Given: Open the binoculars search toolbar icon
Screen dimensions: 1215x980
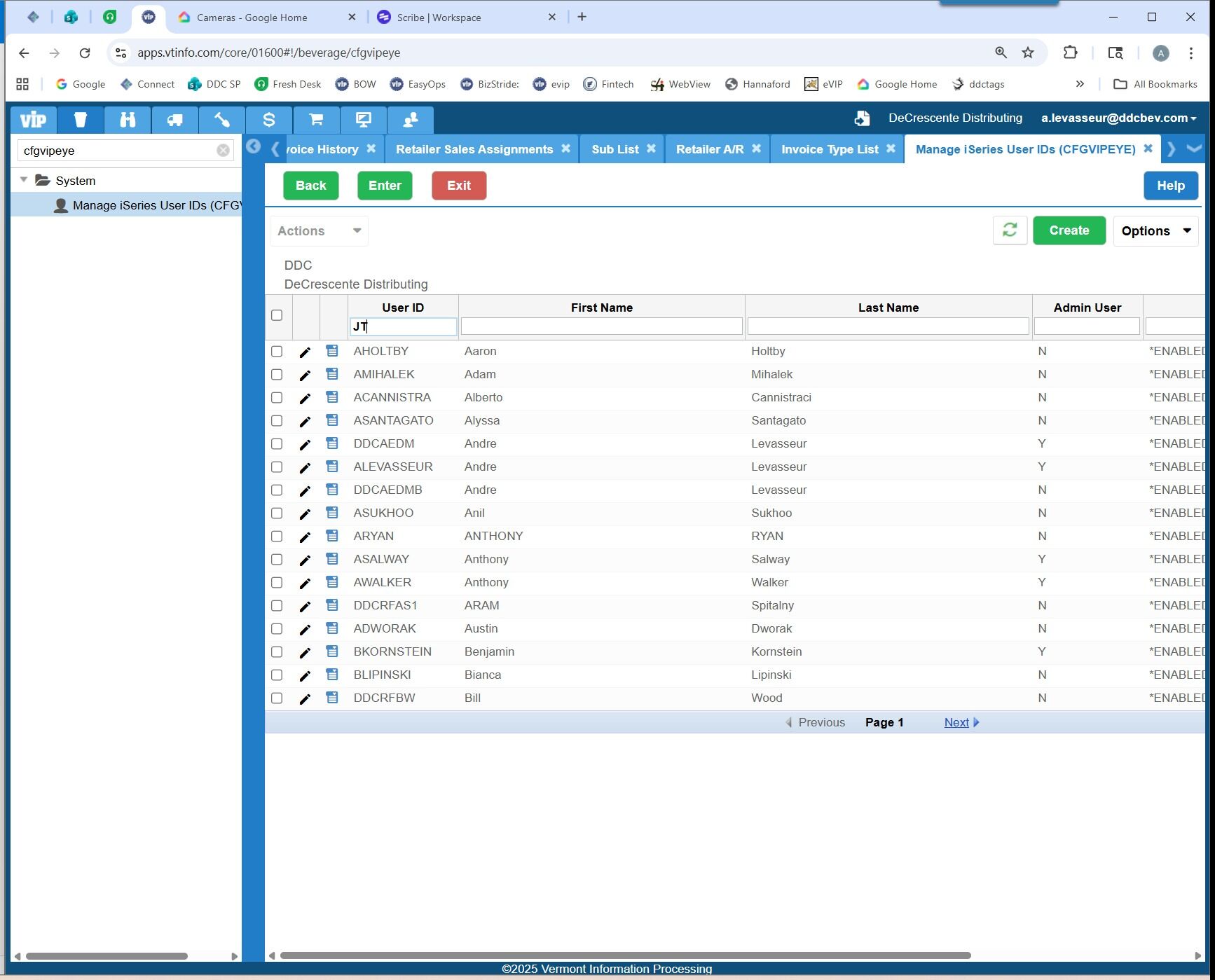Looking at the screenshot, I should pos(128,120).
